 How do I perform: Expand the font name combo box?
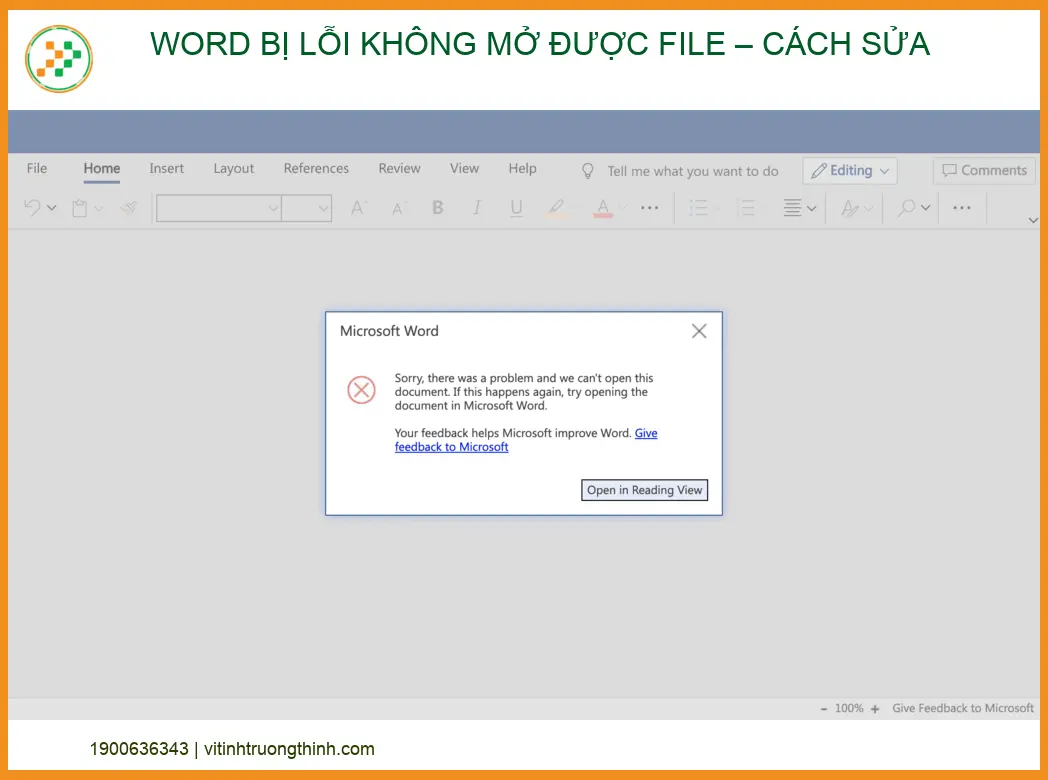pyautogui.click(x=273, y=207)
